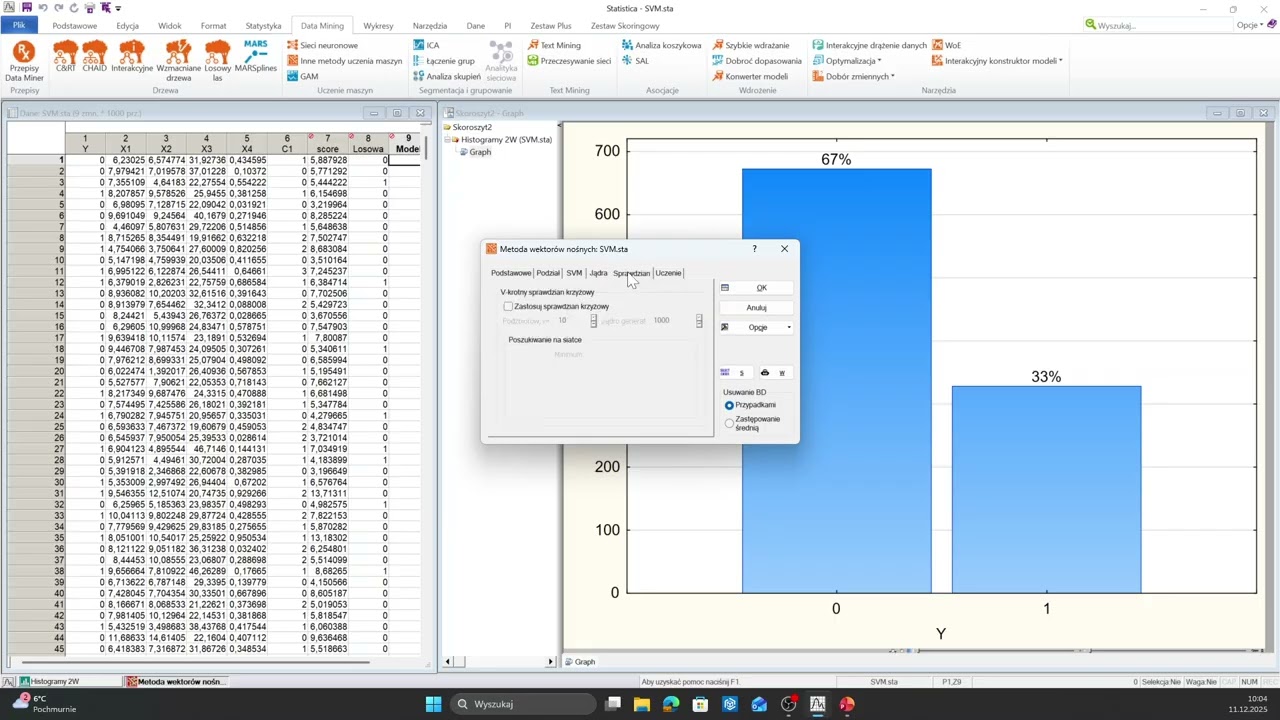Open SVM tab in dialog
1280x720 pixels.
[x=574, y=273]
